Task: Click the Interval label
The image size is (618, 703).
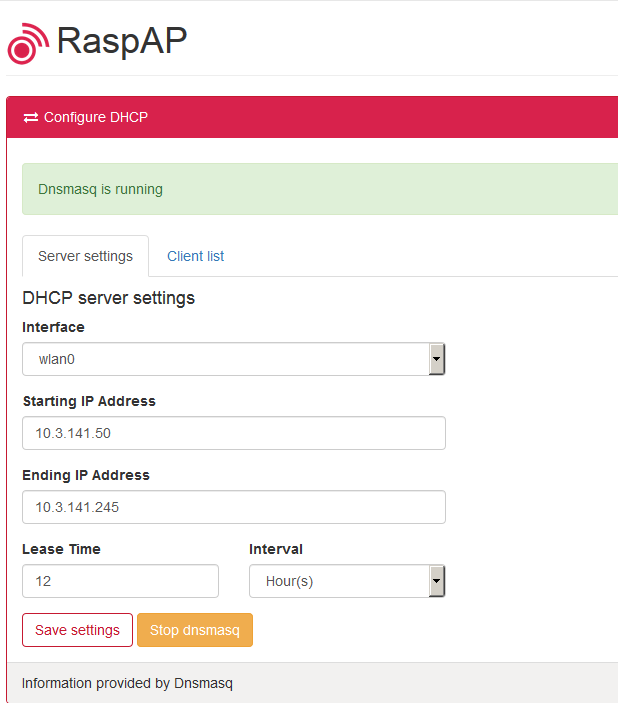Action: point(276,549)
